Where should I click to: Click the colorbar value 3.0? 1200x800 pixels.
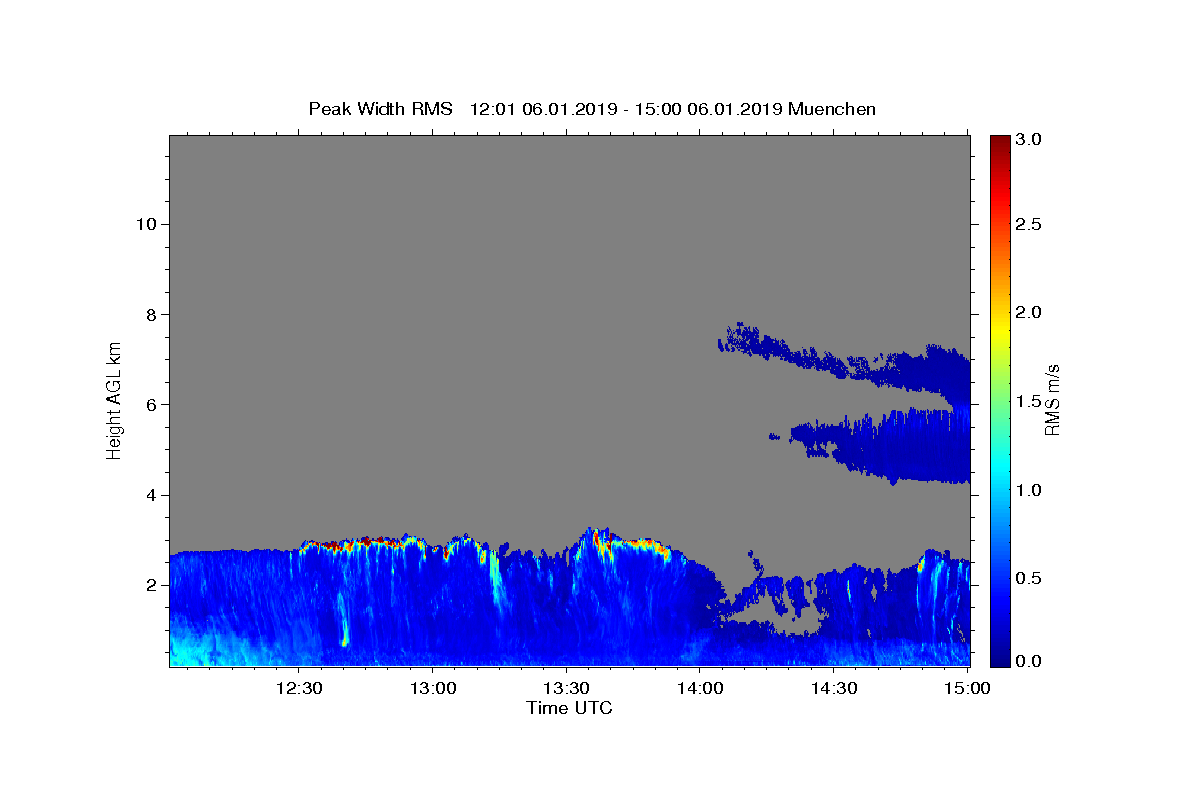(x=1029, y=139)
